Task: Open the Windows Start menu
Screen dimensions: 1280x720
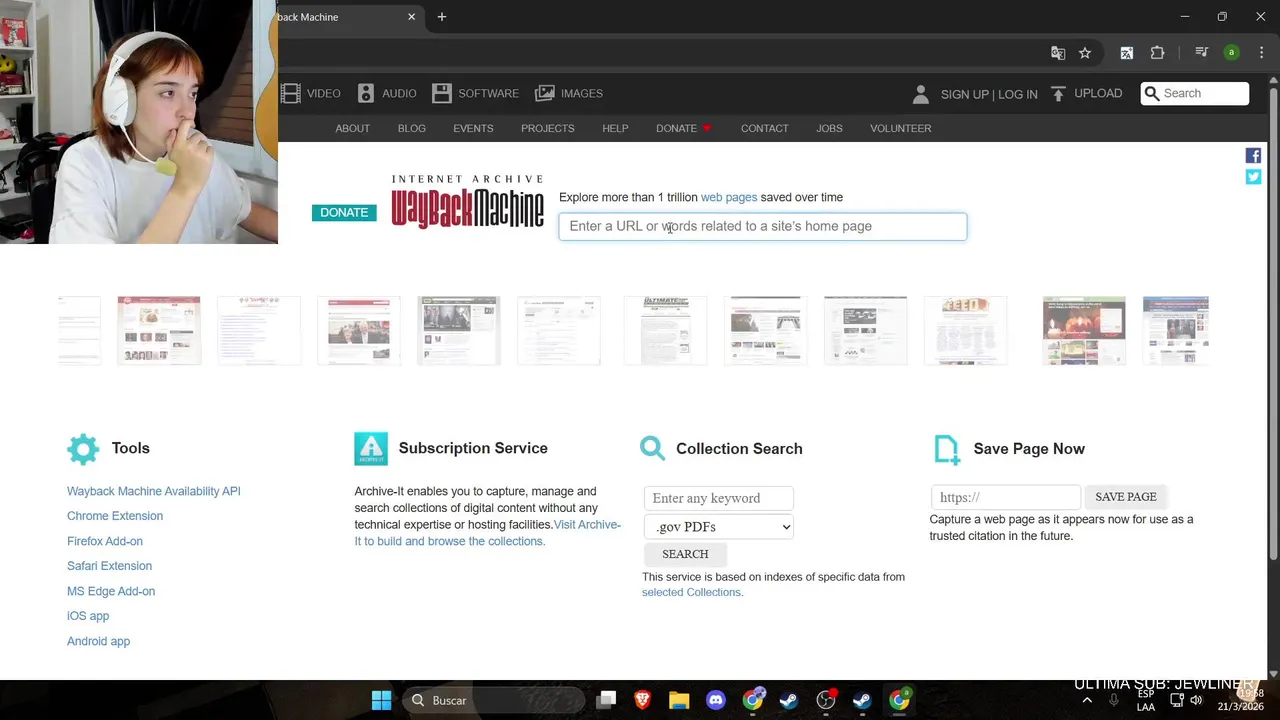Action: point(381,700)
